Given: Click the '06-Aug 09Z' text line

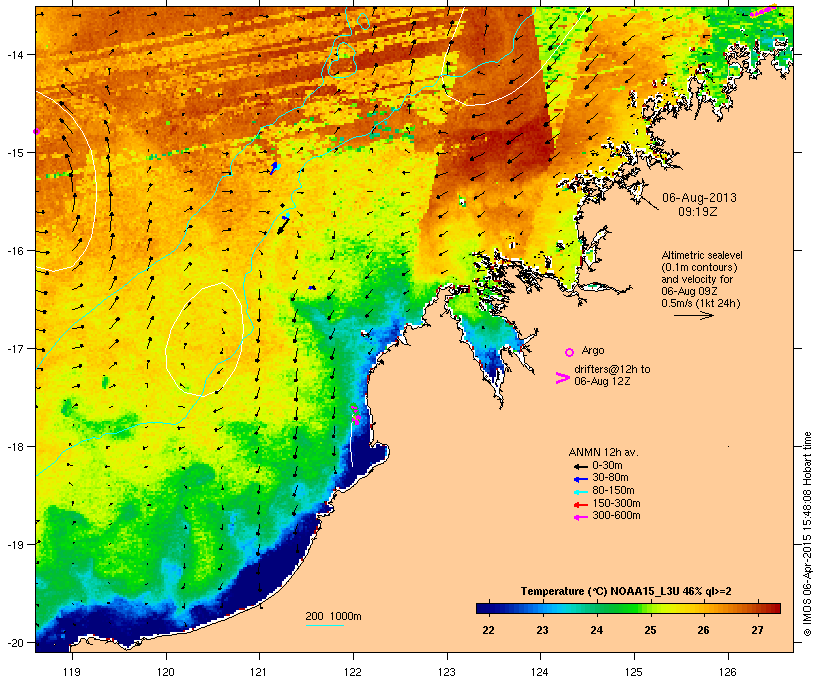Looking at the screenshot, I should pos(689,291).
